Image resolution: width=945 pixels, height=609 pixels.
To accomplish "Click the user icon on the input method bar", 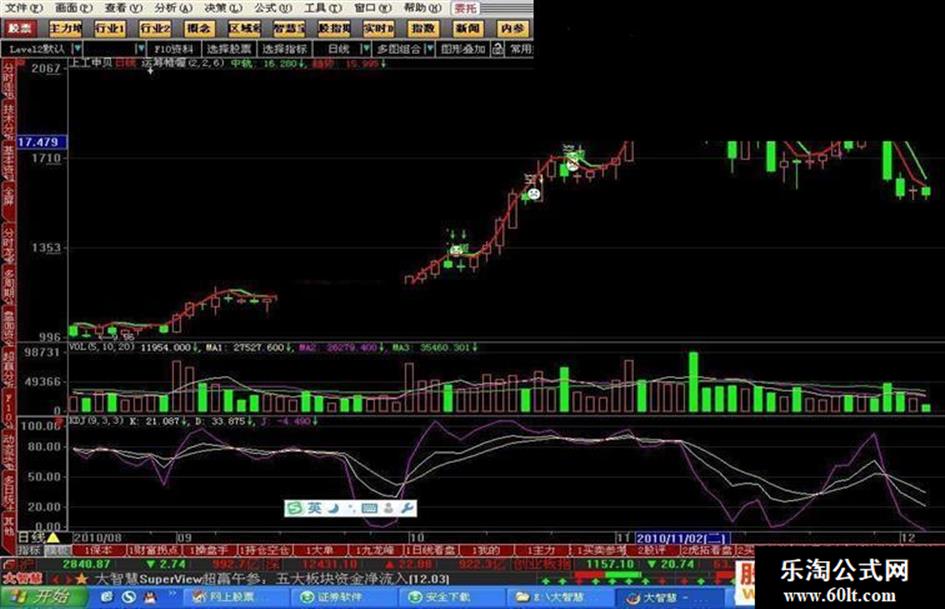I will point(389,508).
